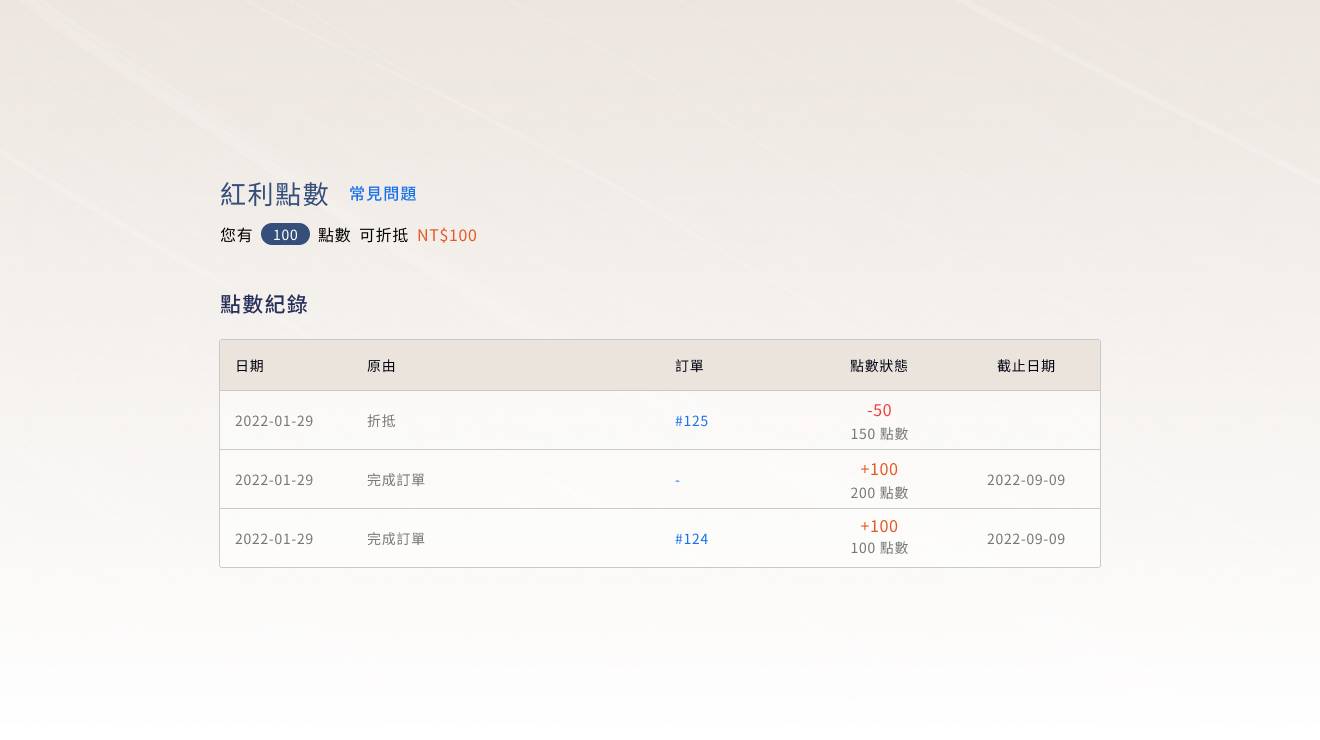Viewport: 1320px width, 740px height.
Task: Click the 截止日期 column header
Action: [x=1026, y=366]
